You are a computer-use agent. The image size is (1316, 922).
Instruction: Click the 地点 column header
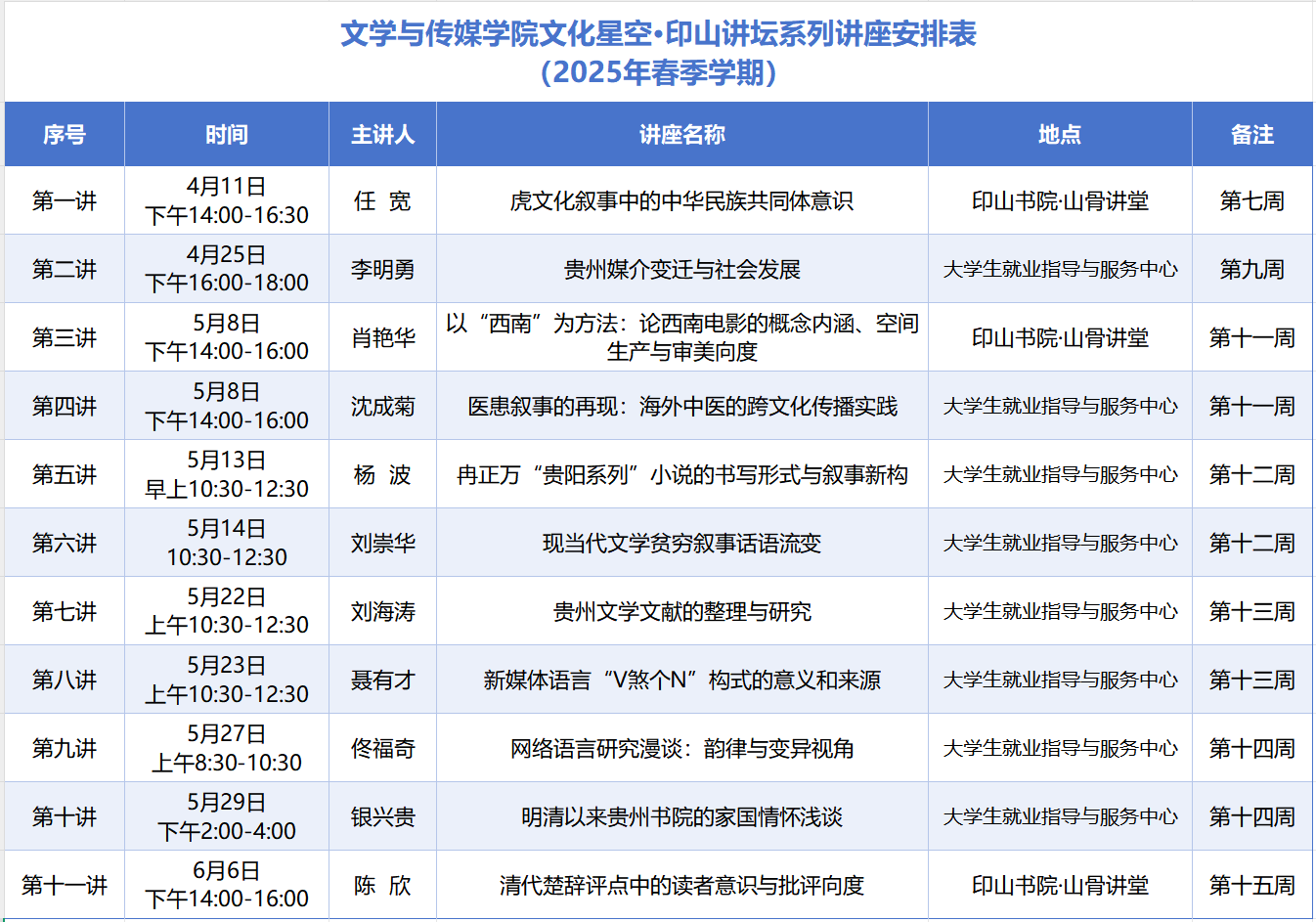(x=1060, y=135)
